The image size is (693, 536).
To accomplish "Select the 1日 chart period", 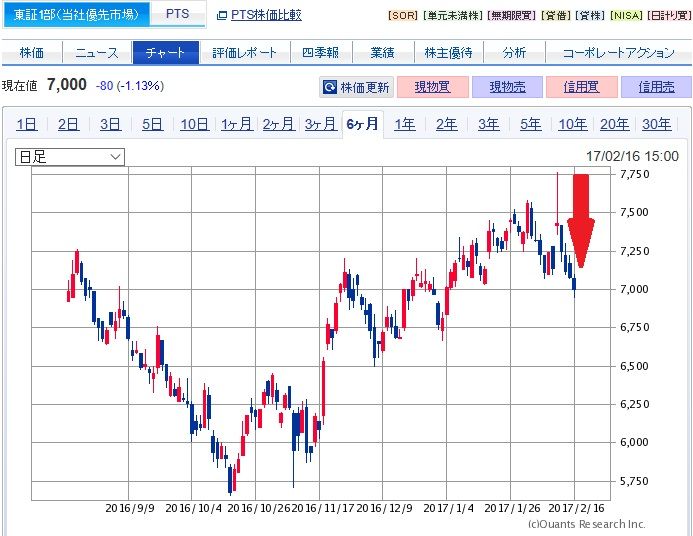I will click(27, 124).
